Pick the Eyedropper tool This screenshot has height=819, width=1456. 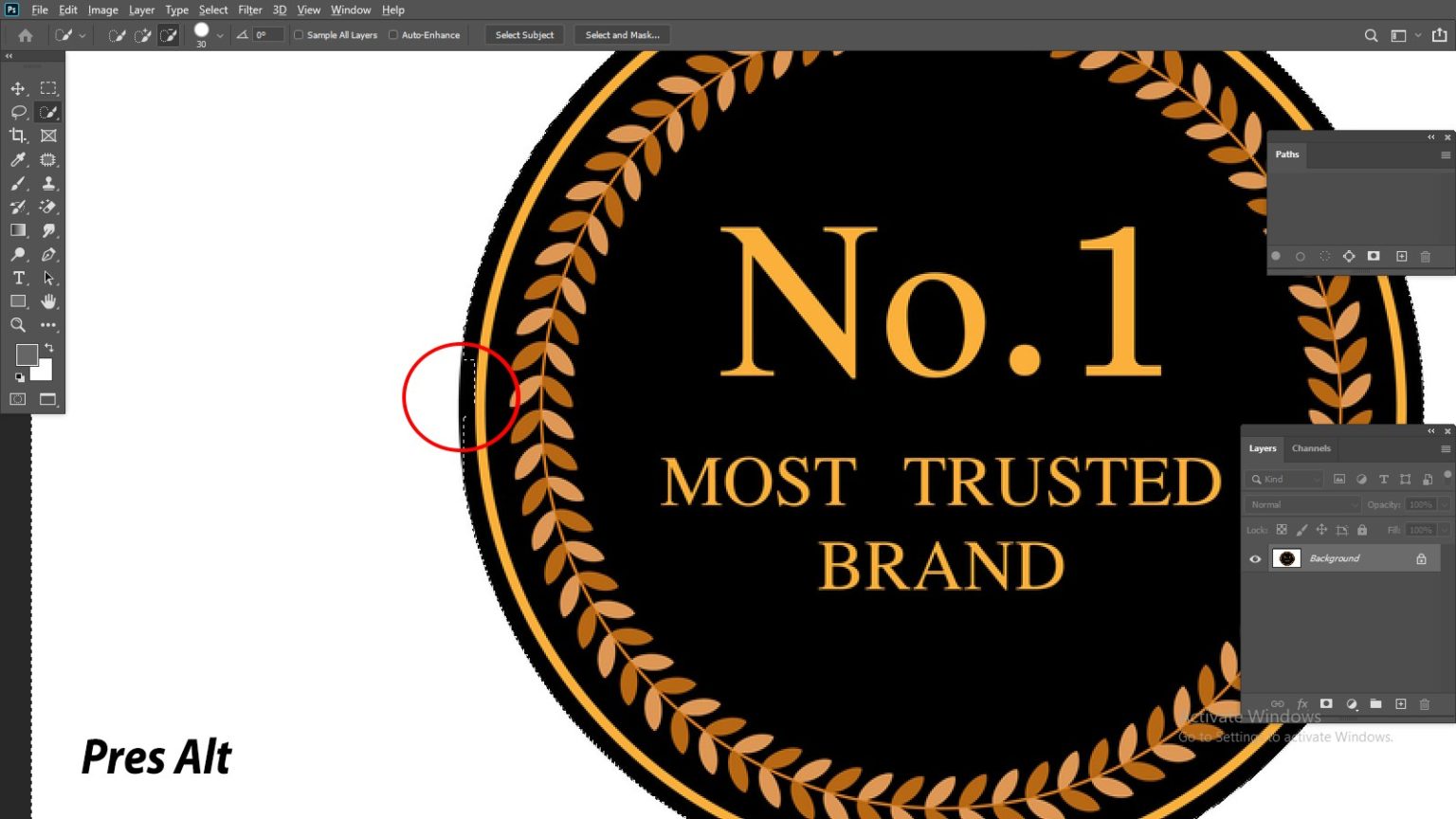click(18, 159)
